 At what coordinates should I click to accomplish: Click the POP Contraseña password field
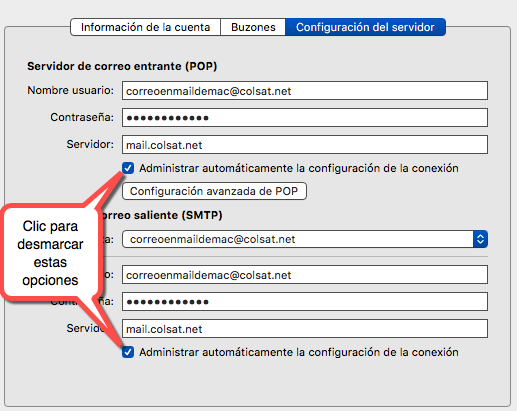[x=305, y=117]
